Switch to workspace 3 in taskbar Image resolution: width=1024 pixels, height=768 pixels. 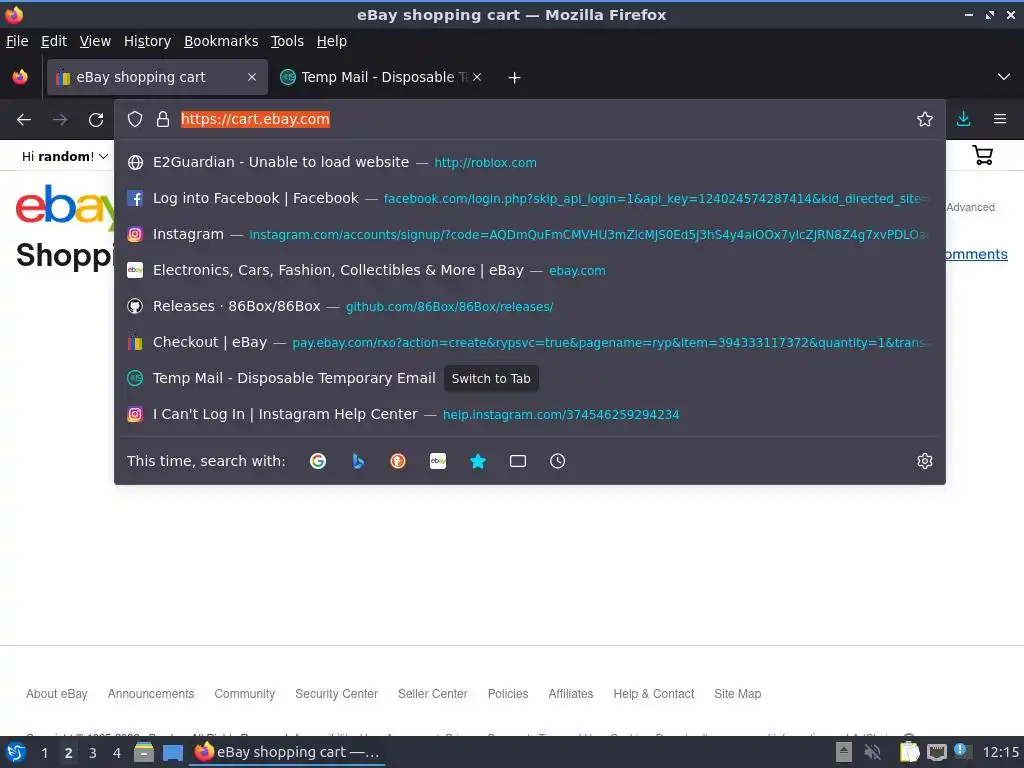[x=93, y=753]
